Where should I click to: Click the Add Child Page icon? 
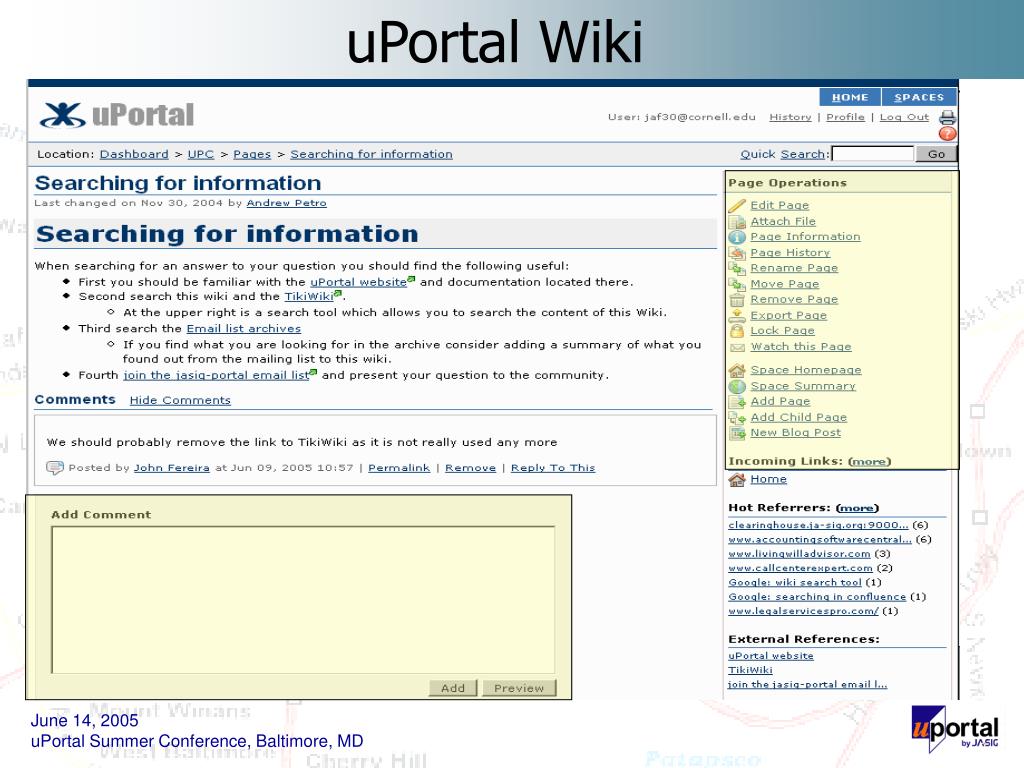(x=737, y=417)
